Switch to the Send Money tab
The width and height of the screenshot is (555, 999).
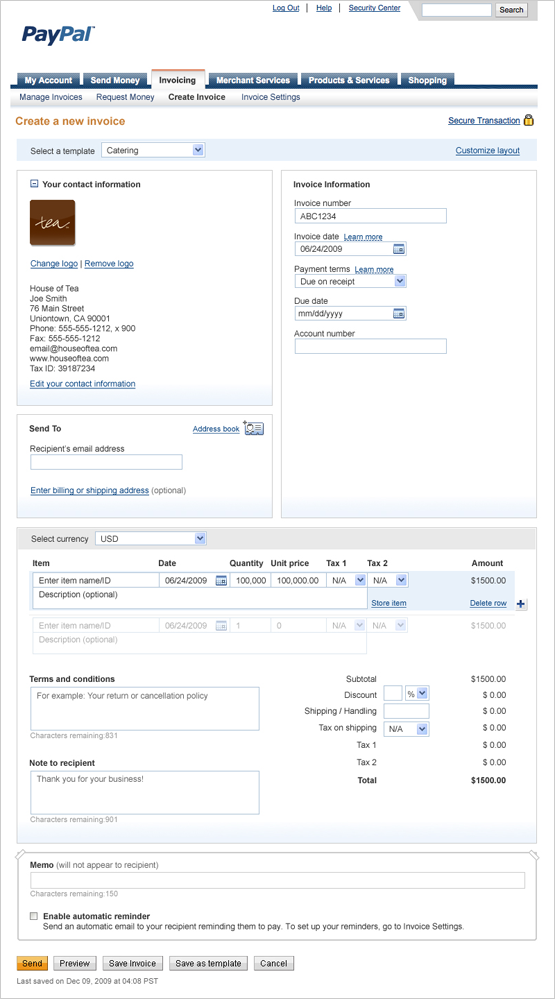coord(115,80)
